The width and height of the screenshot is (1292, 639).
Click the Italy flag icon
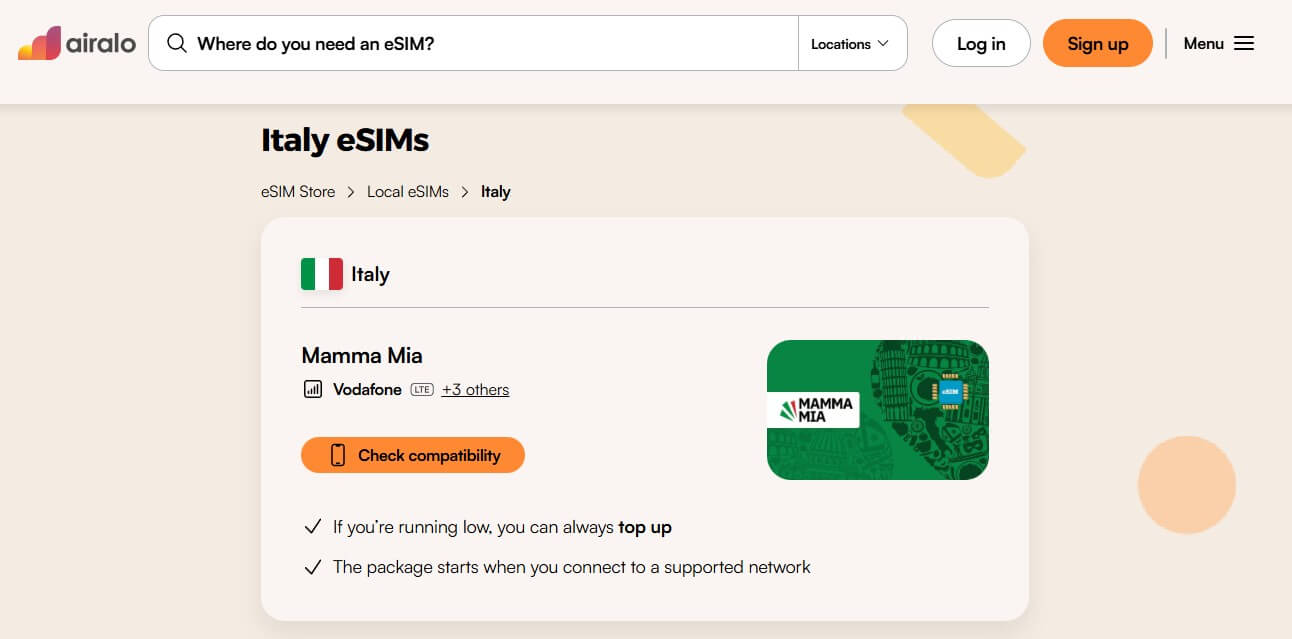(x=322, y=274)
